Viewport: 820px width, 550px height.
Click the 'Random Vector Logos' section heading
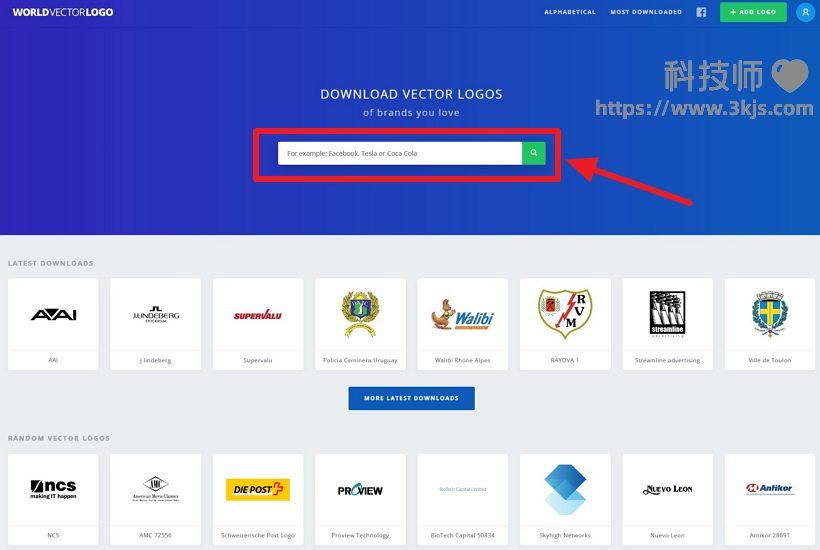click(x=59, y=439)
